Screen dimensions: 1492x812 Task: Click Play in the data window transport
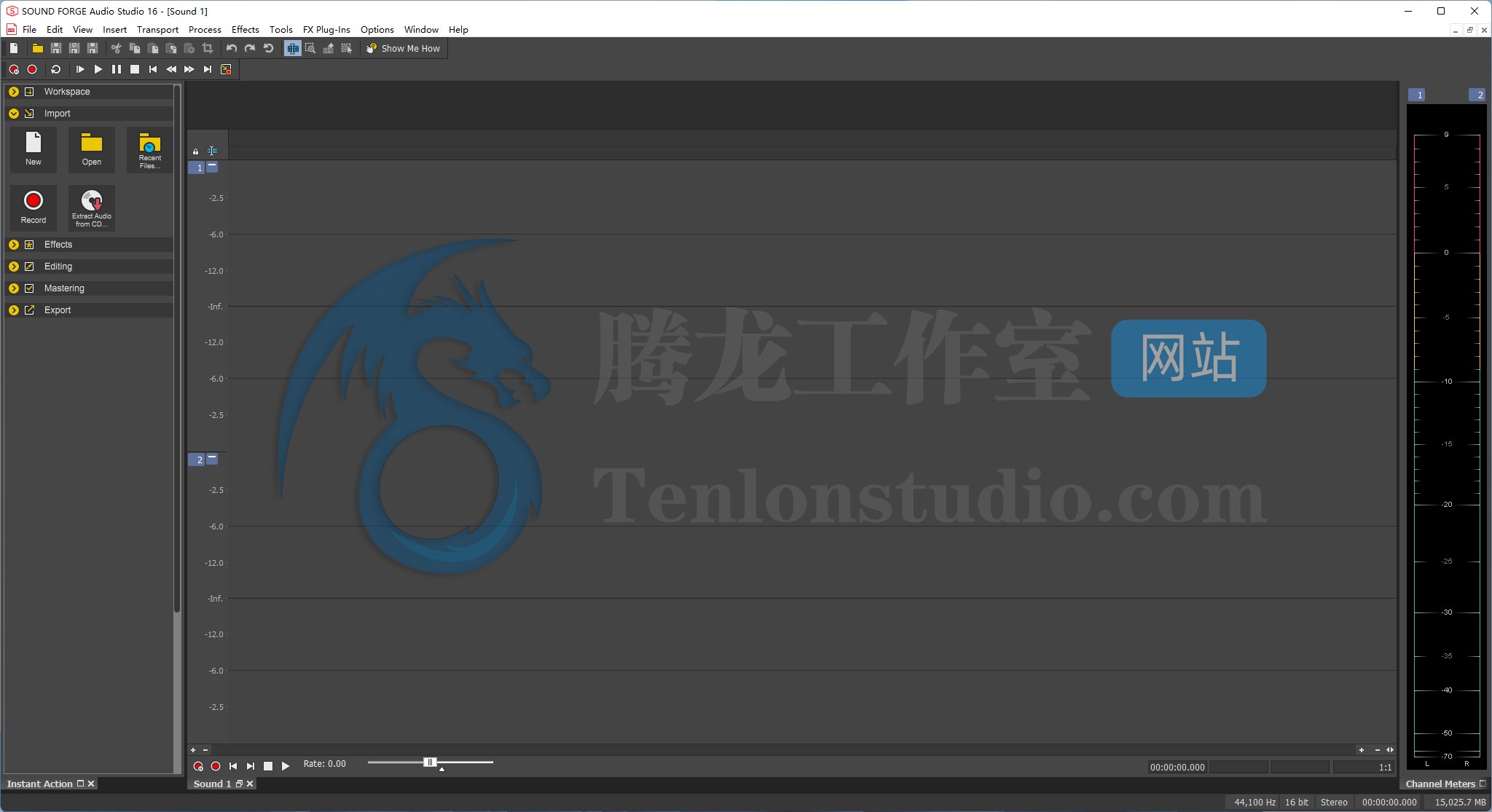point(286,766)
